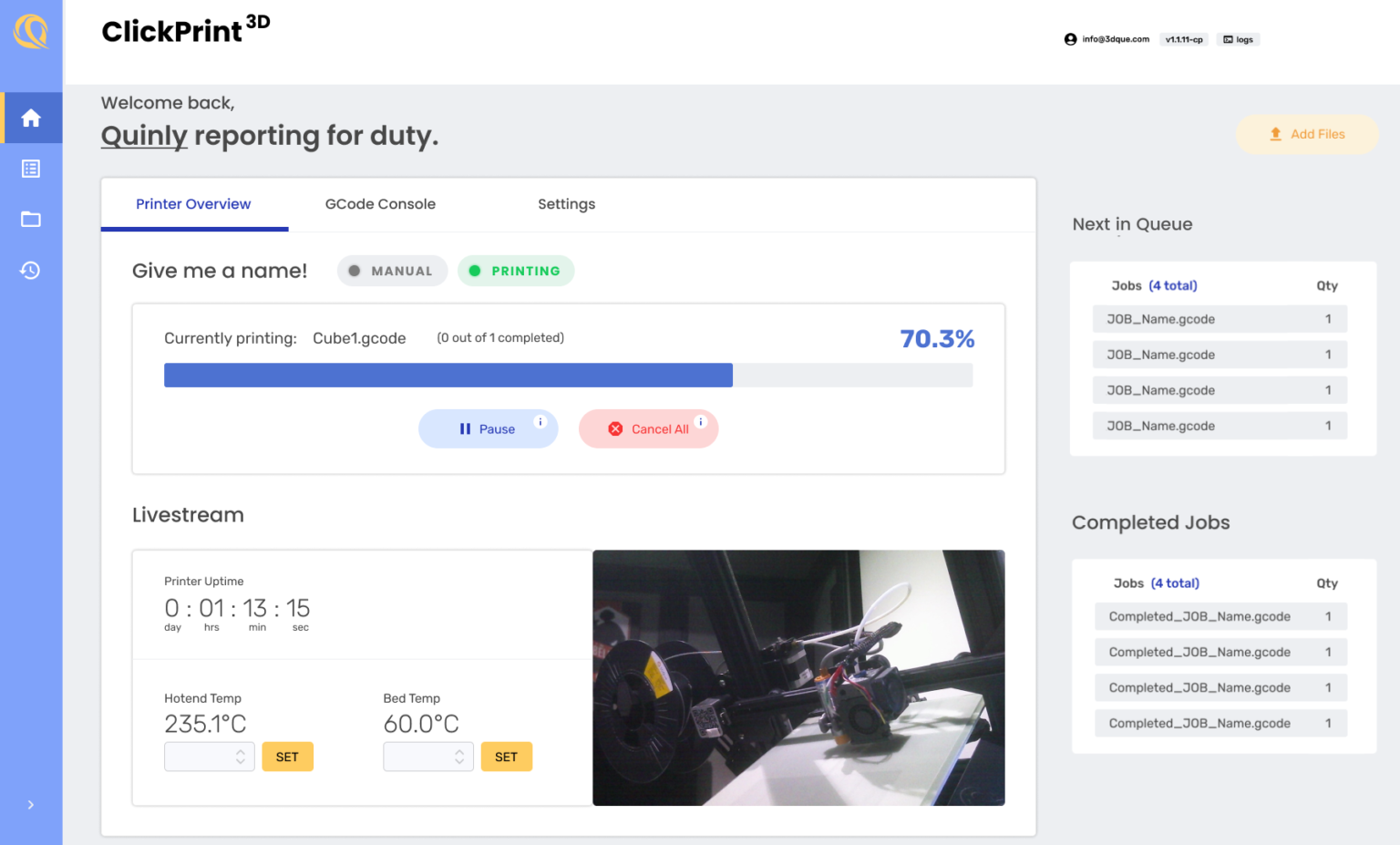Toggle the PRINTING status pill
Image resolution: width=1400 pixels, height=845 pixels.
[516, 271]
